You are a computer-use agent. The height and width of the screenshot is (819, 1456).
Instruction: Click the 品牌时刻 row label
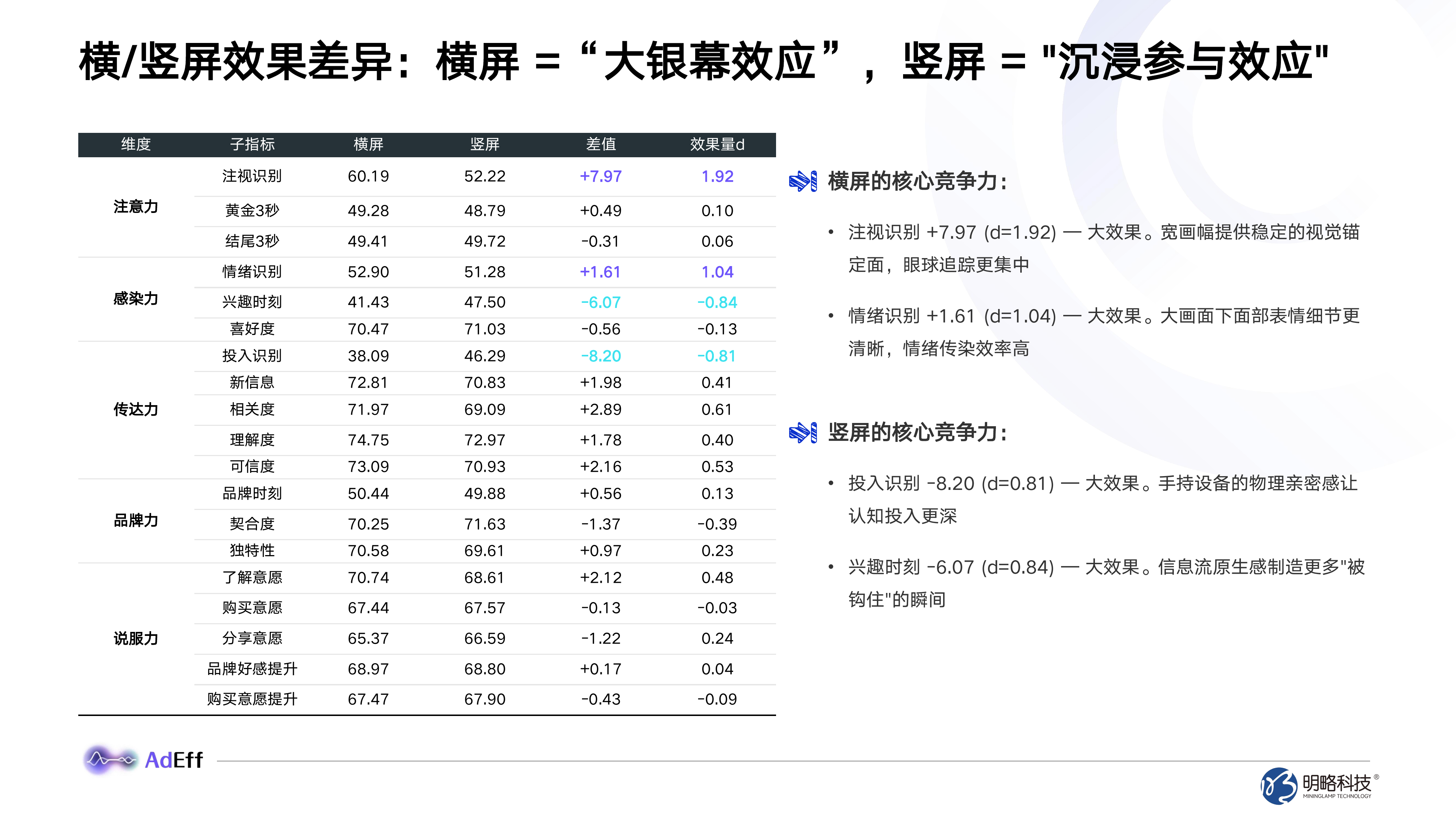pos(252,494)
